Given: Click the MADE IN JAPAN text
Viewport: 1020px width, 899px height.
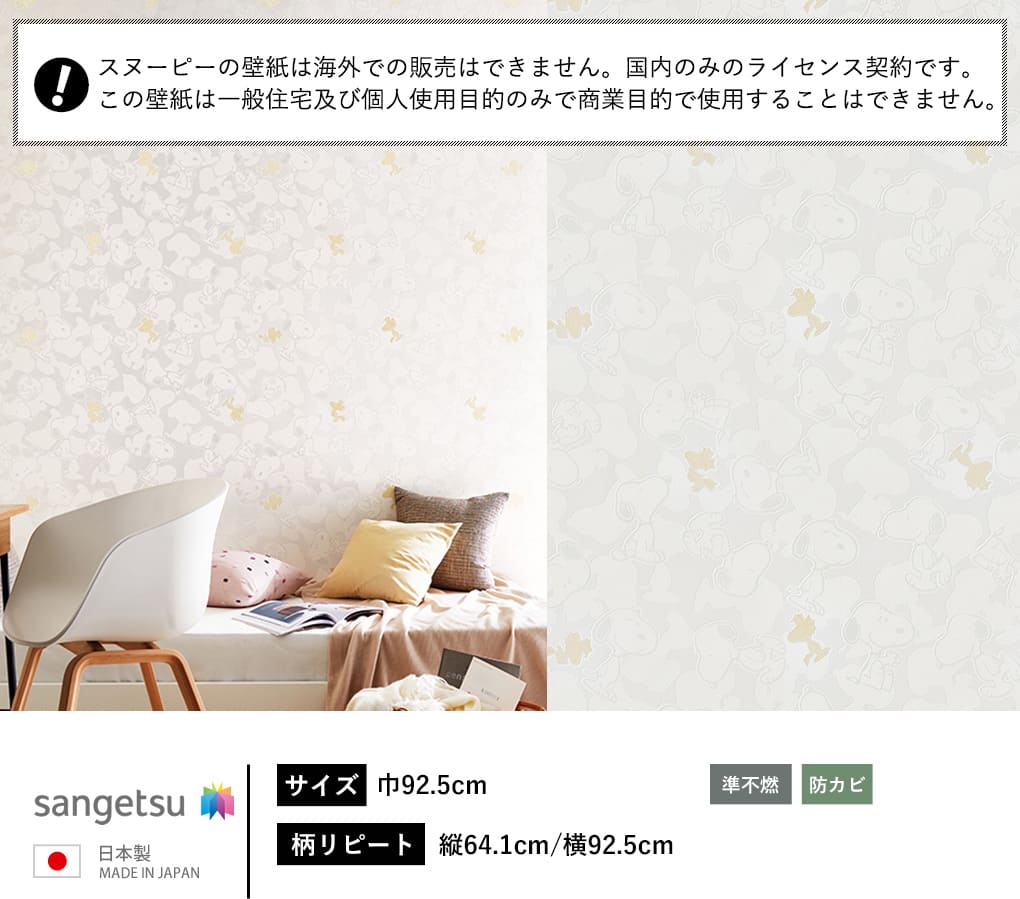Looking at the screenshot, I should point(149,873).
